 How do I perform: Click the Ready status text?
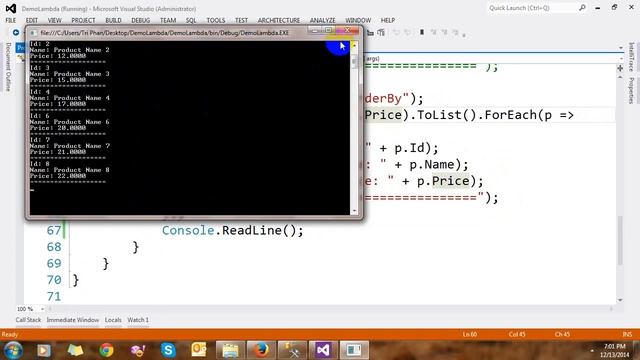pos(10,334)
